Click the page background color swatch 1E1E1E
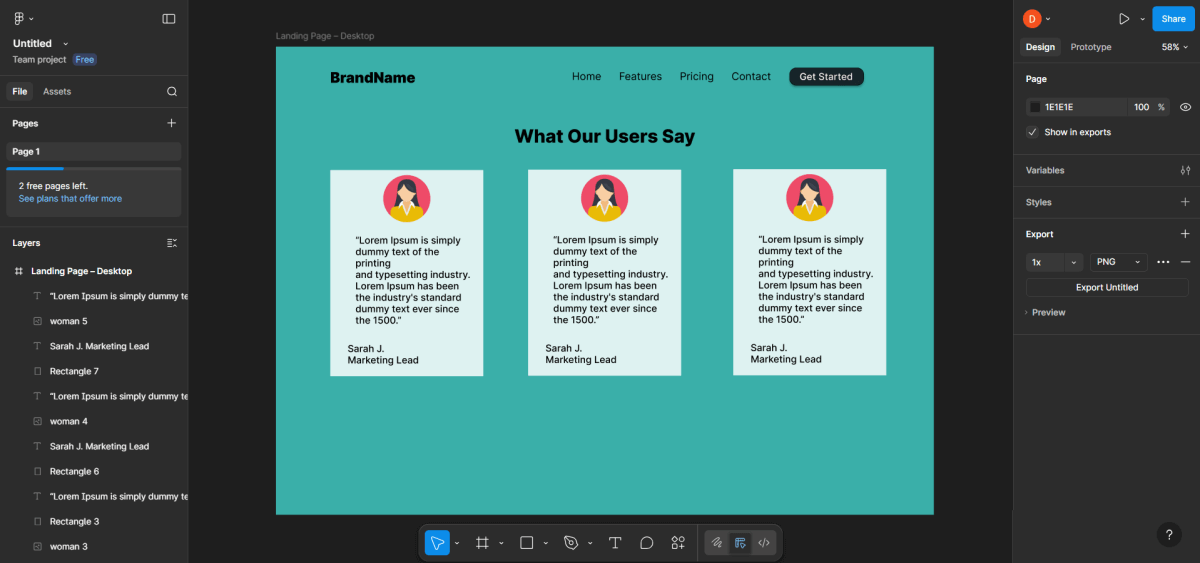Screen dimensions: 1200x563 pyautogui.click(x=1036, y=107)
